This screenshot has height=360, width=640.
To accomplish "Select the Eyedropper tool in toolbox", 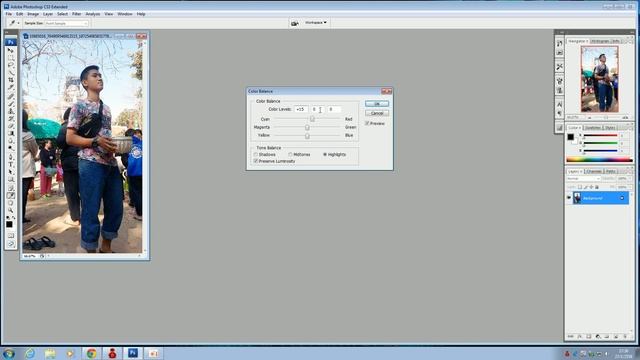I will pyautogui.click(x=11, y=196).
